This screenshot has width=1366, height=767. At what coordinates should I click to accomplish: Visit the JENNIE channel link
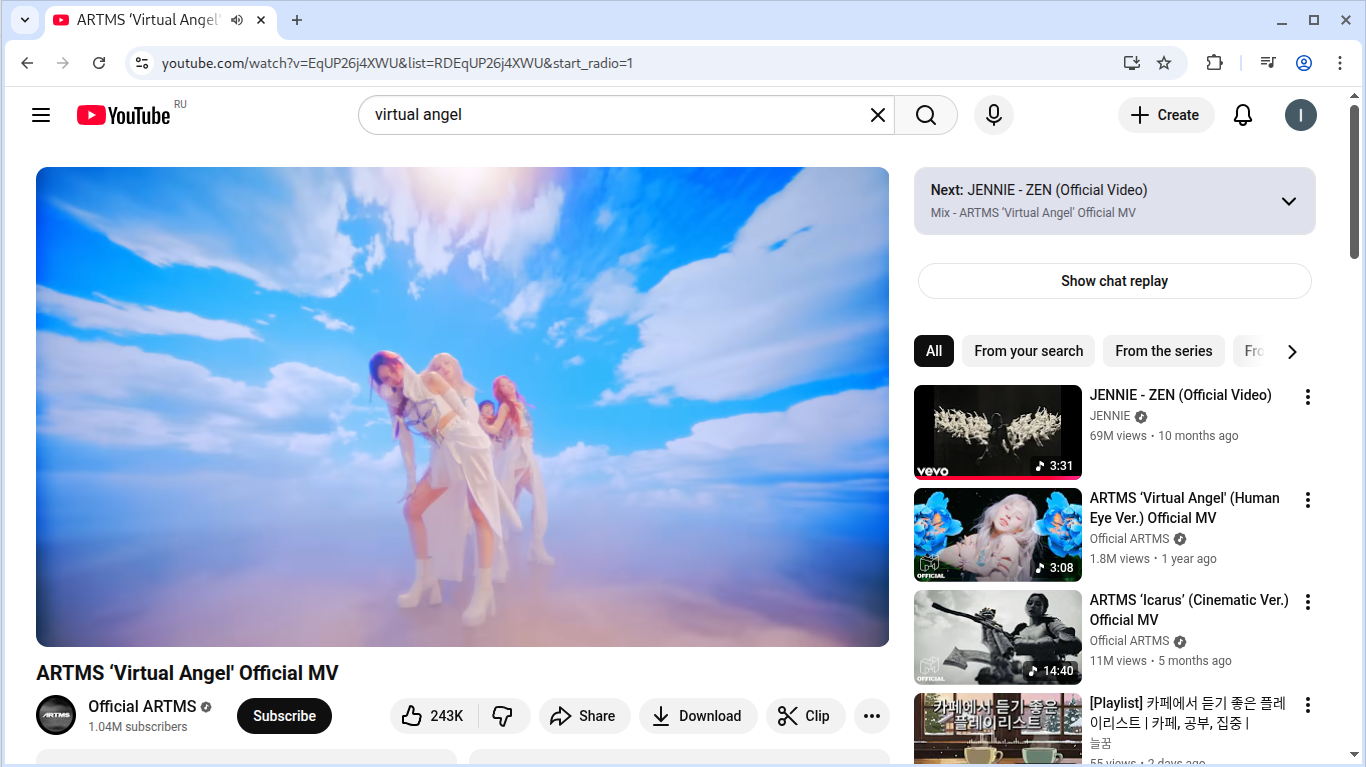[x=1110, y=416]
